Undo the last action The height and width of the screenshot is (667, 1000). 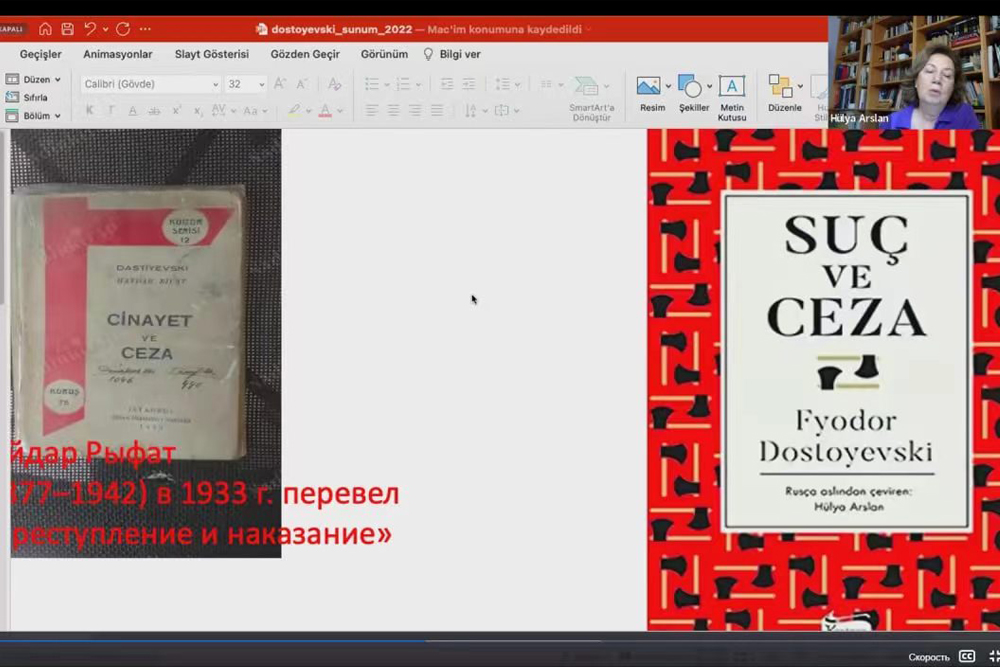[x=90, y=29]
